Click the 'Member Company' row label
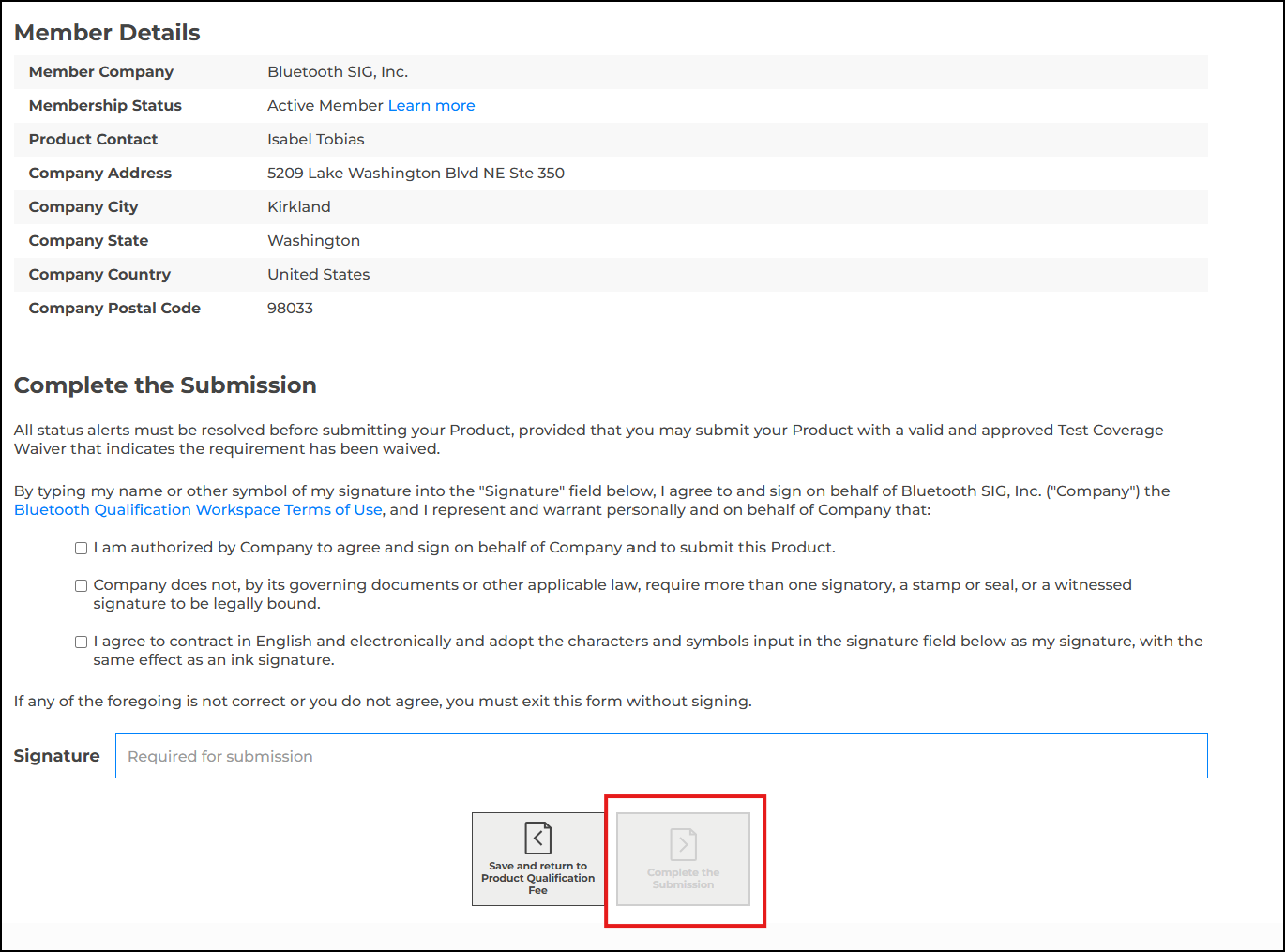Screen dimensions: 1285x952 [x=101, y=71]
